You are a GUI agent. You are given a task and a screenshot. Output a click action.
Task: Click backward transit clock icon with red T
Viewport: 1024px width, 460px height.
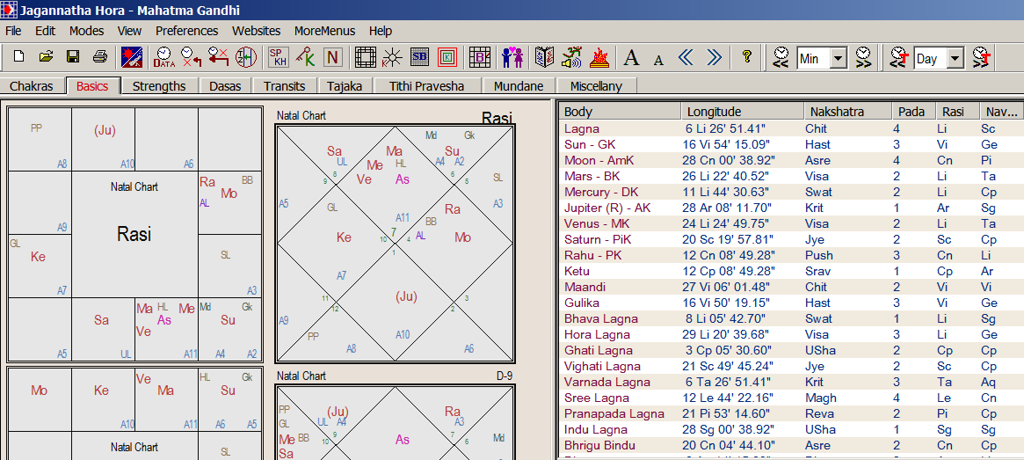tap(898, 58)
